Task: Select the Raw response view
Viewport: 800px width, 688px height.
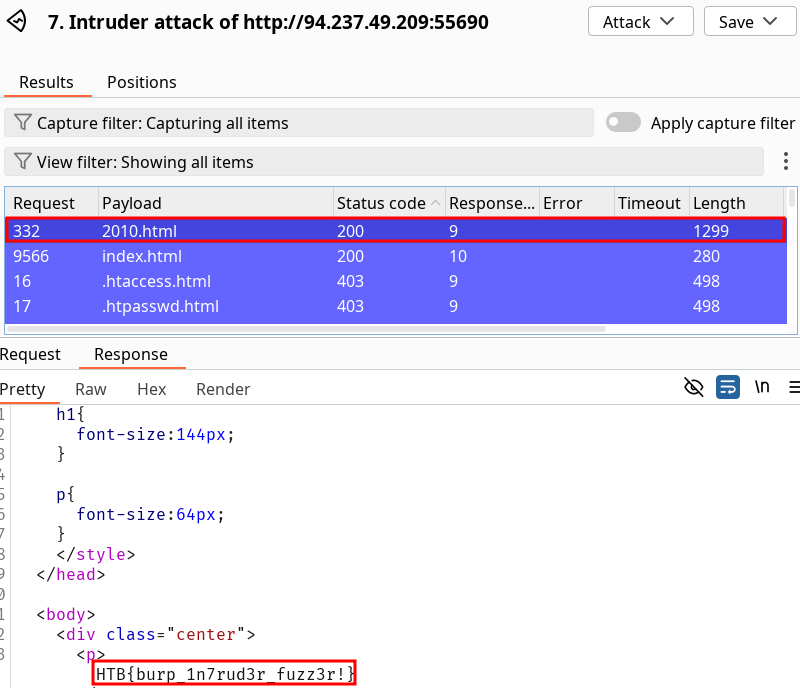Action: pyautogui.click(x=91, y=389)
